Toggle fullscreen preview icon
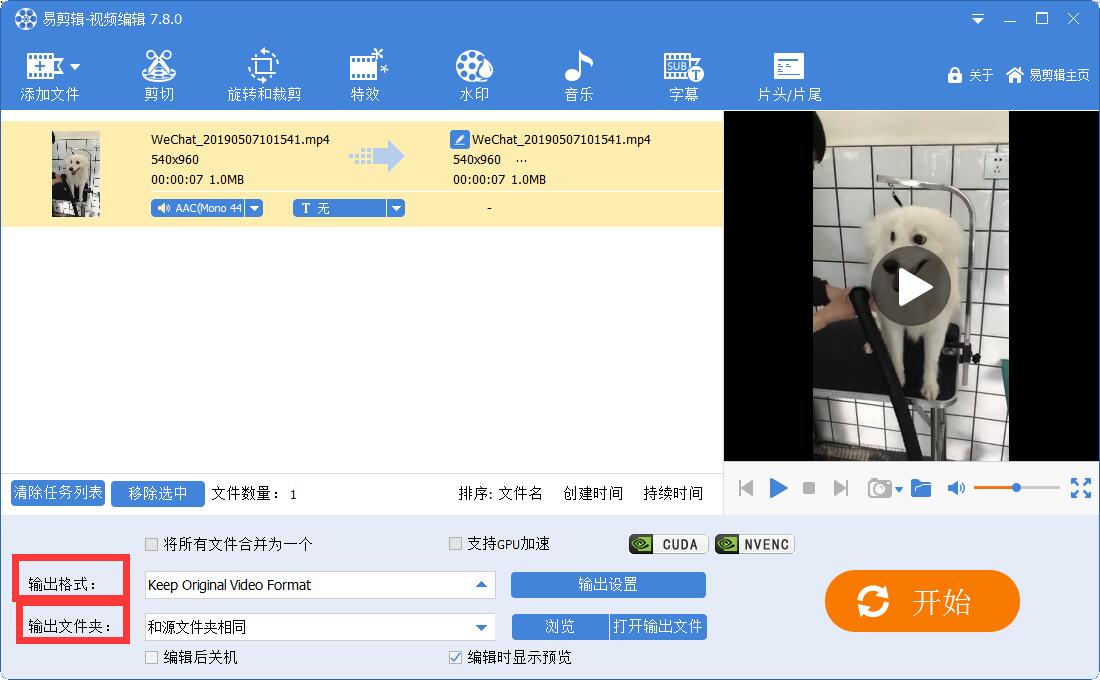Screen dimensions: 1100x680 1081,488
